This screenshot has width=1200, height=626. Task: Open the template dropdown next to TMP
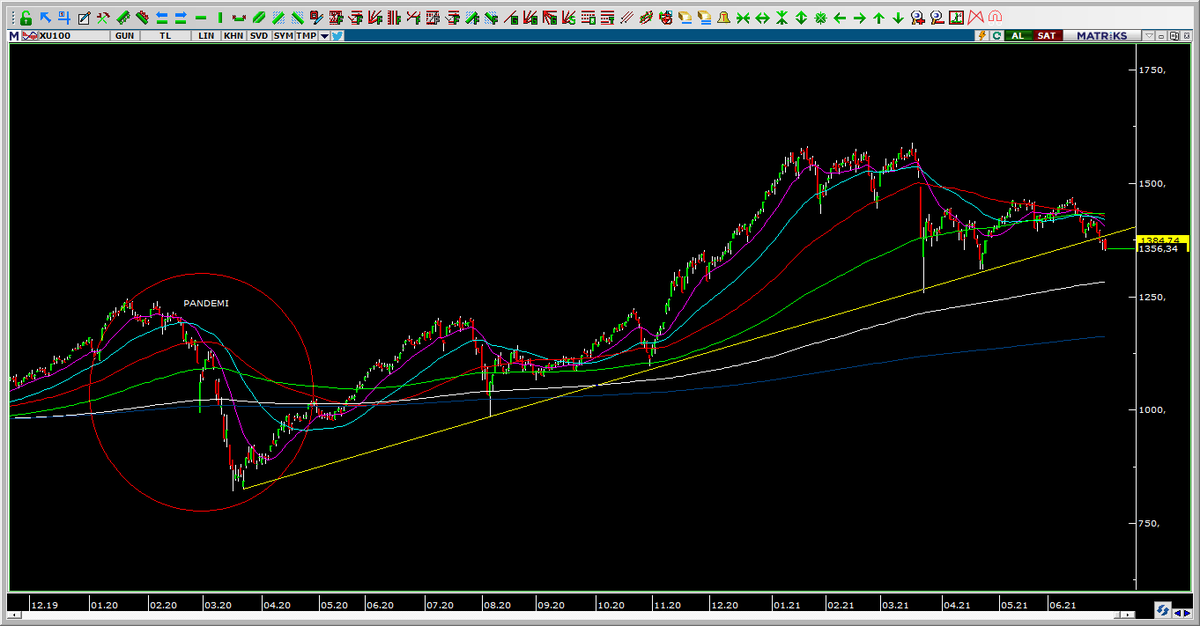point(325,35)
